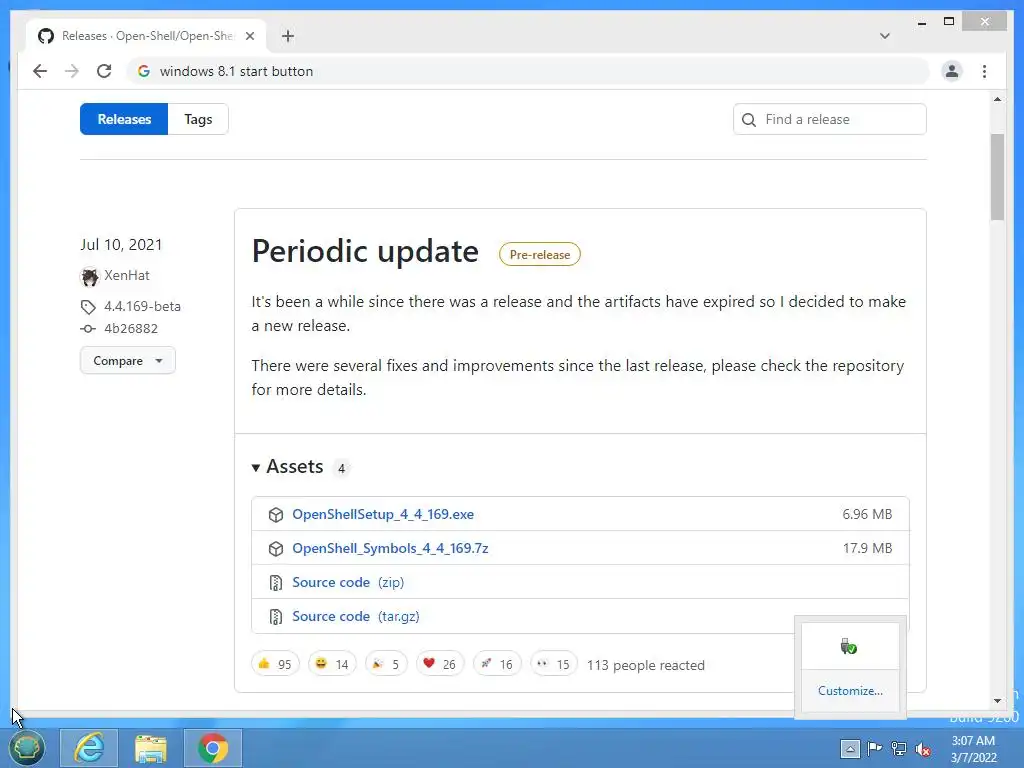Screen dimensions: 1024x768
Task: Click the file icon for Source code (tar.gz)
Action: 276,616
